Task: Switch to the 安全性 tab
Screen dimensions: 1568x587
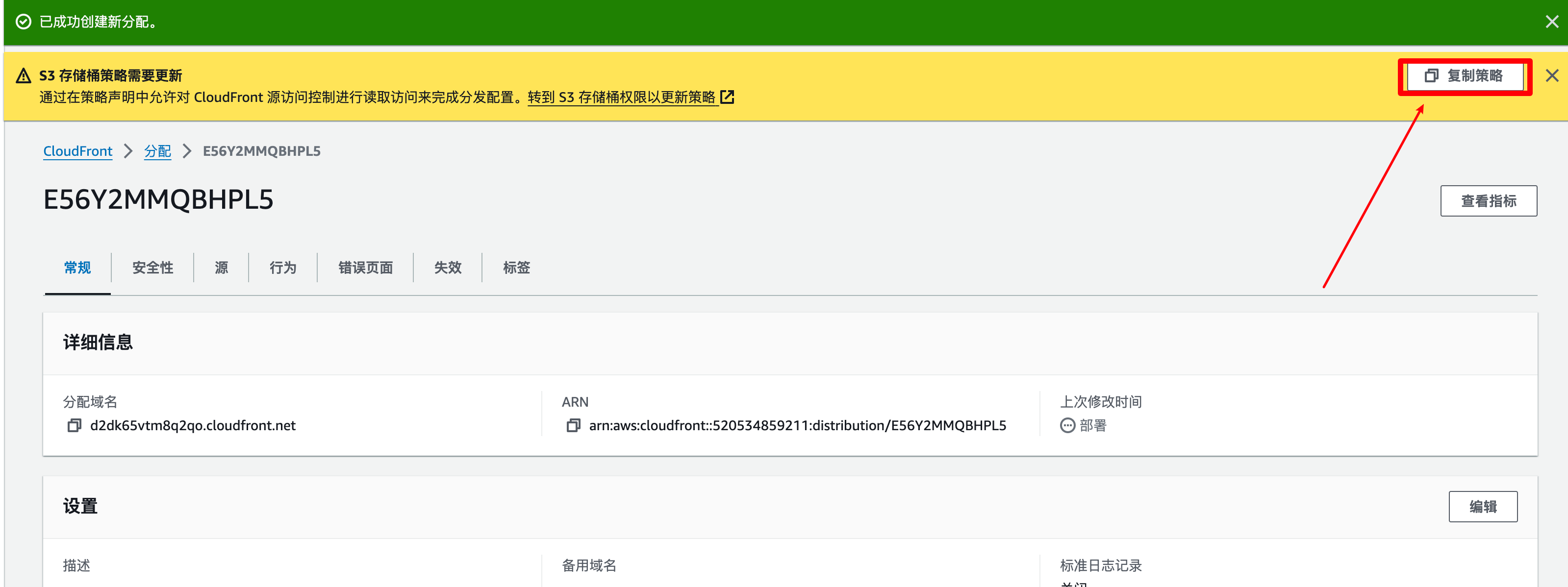Action: click(152, 268)
